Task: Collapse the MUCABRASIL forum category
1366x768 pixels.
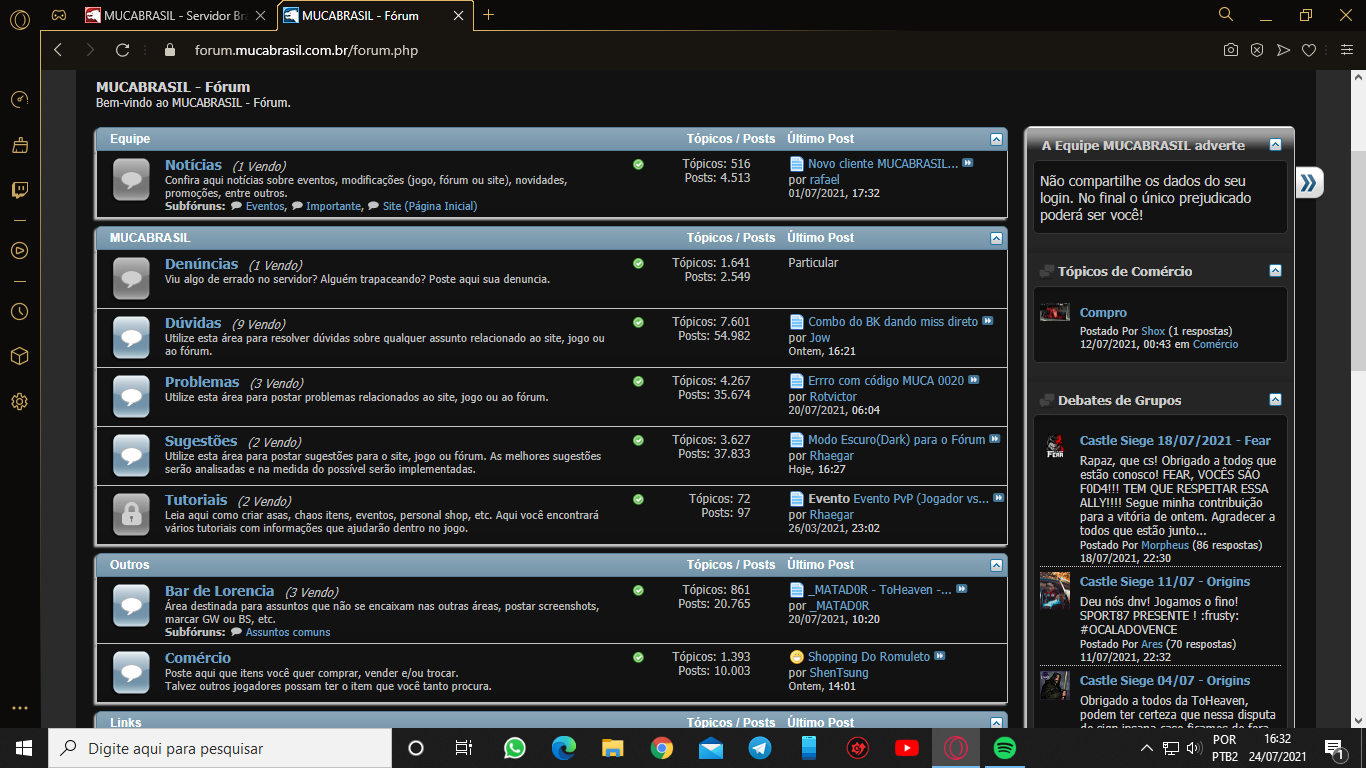Action: 996,238
